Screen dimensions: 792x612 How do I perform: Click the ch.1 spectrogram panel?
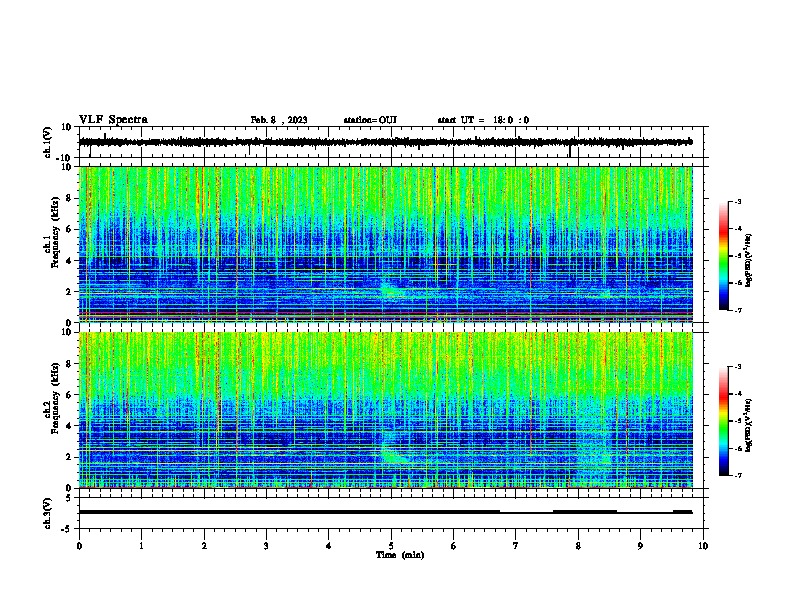pos(385,244)
